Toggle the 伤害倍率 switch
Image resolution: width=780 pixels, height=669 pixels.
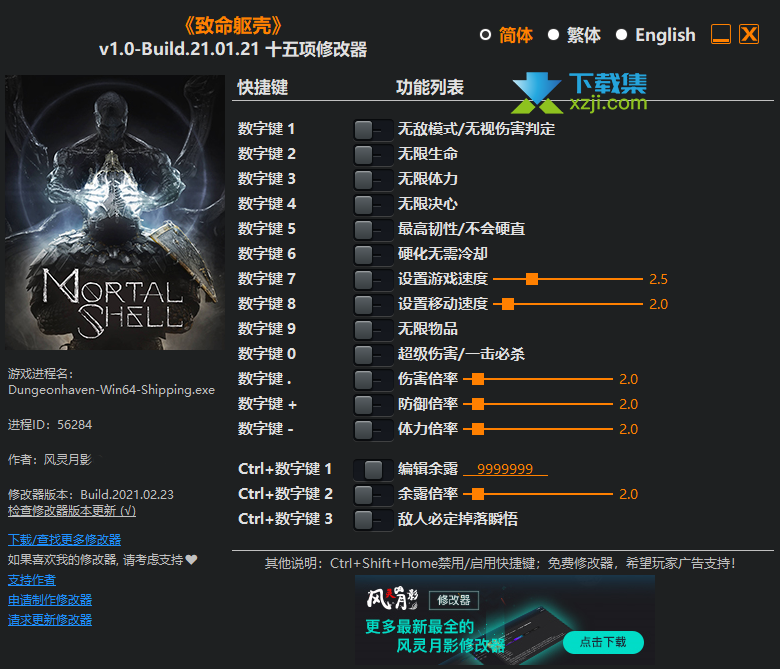tap(373, 380)
